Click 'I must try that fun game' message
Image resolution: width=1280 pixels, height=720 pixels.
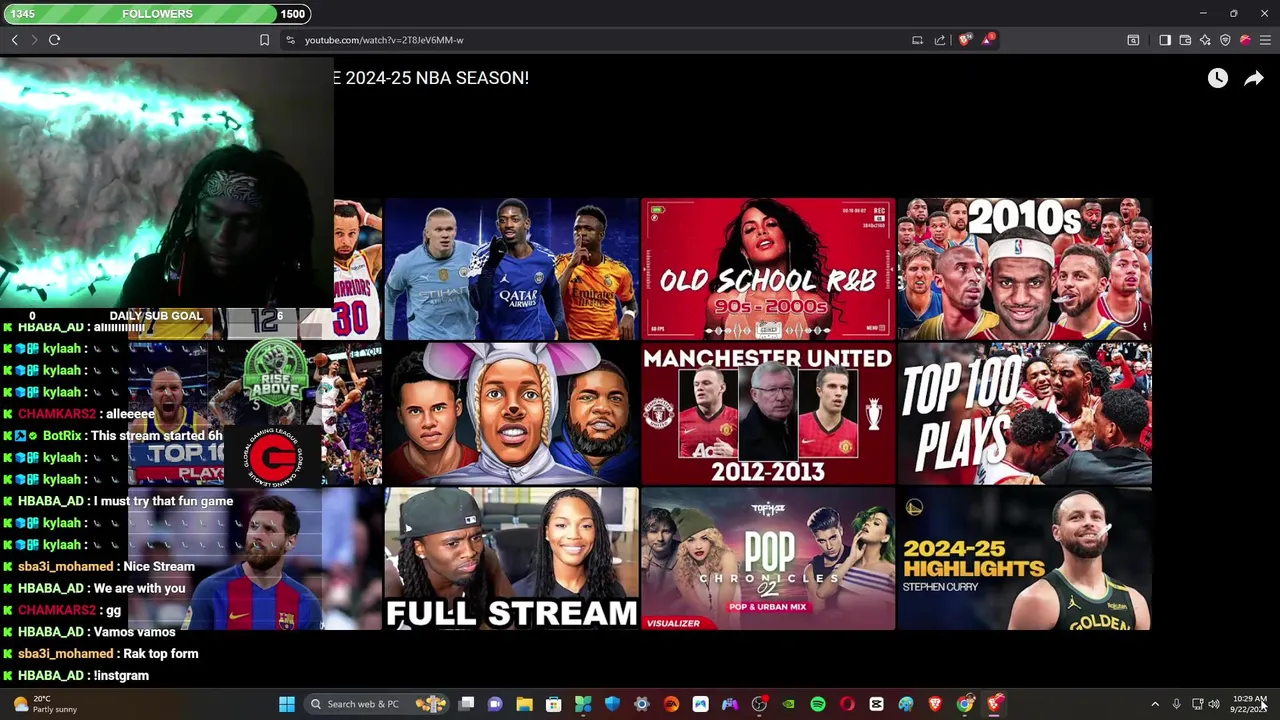(x=163, y=501)
